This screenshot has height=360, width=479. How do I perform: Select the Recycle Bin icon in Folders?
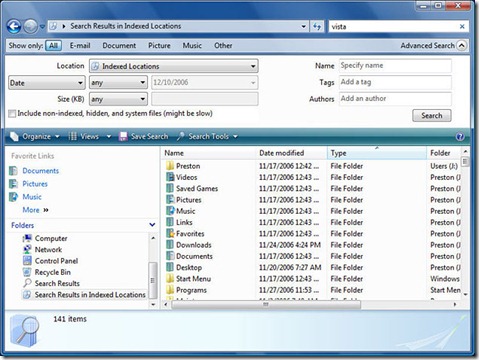(x=27, y=272)
